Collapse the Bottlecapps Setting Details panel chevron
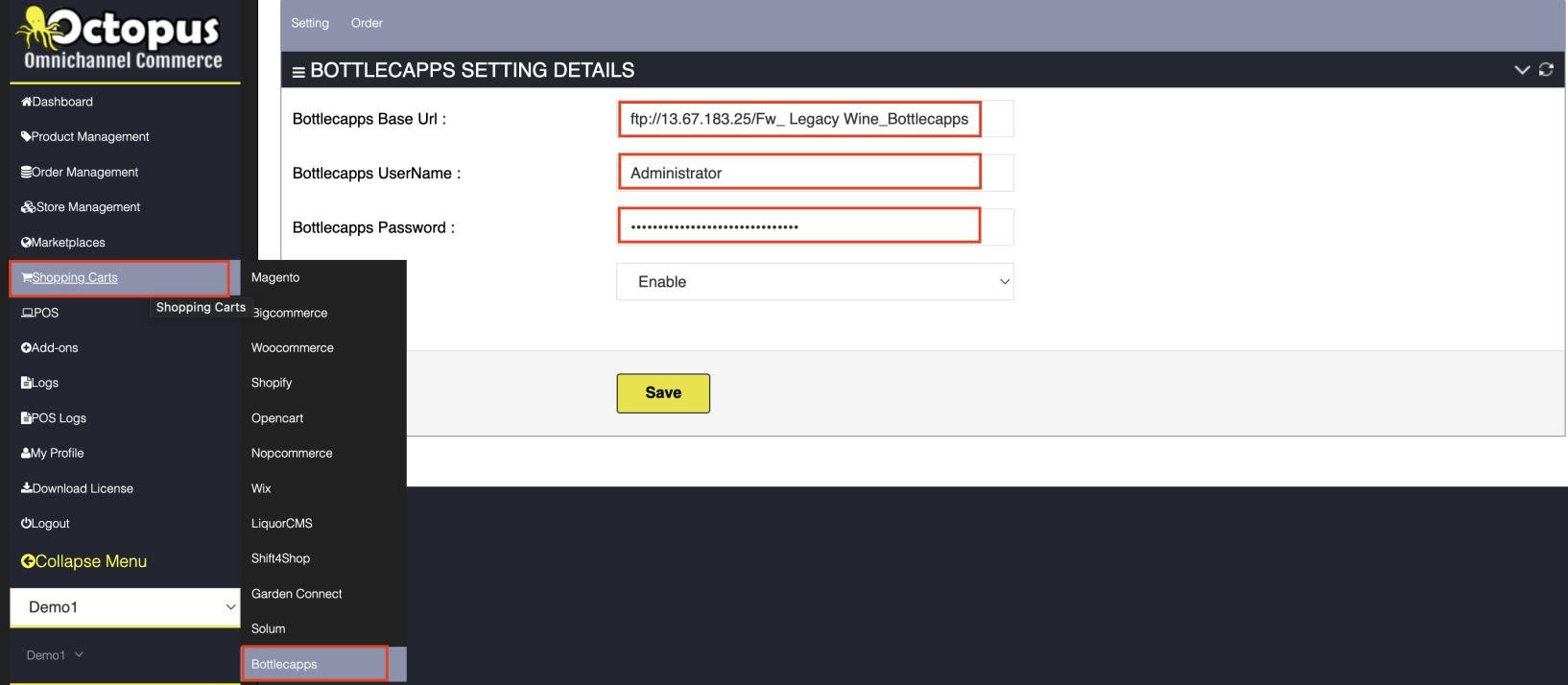Image resolution: width=1568 pixels, height=685 pixels. point(1522,70)
